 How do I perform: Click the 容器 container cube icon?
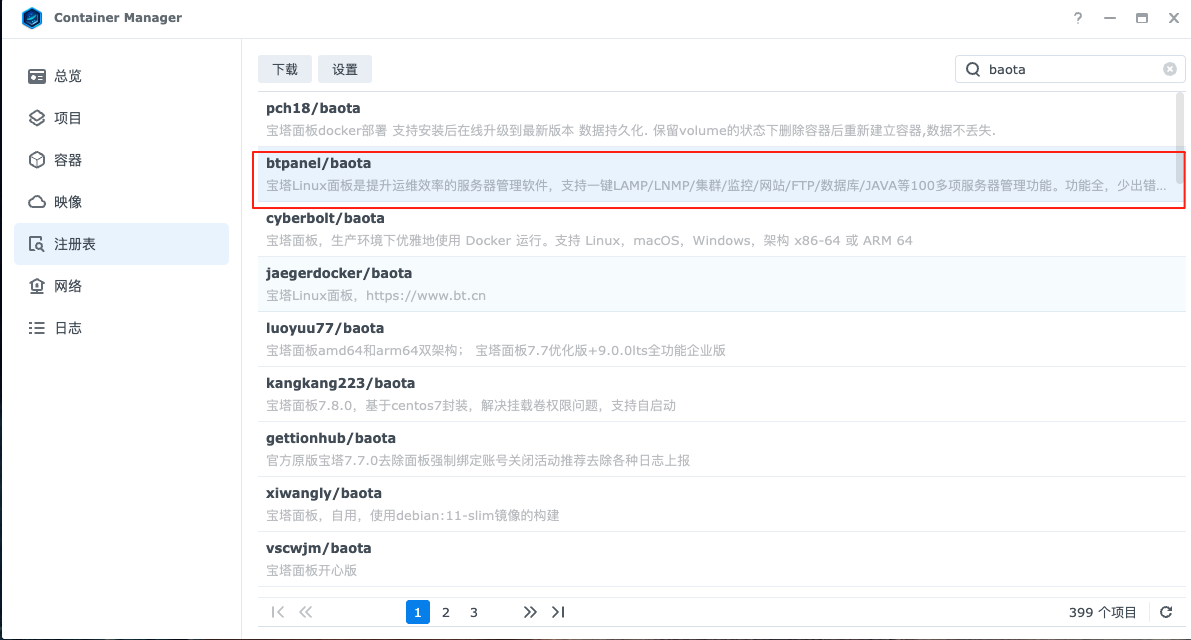click(x=36, y=159)
